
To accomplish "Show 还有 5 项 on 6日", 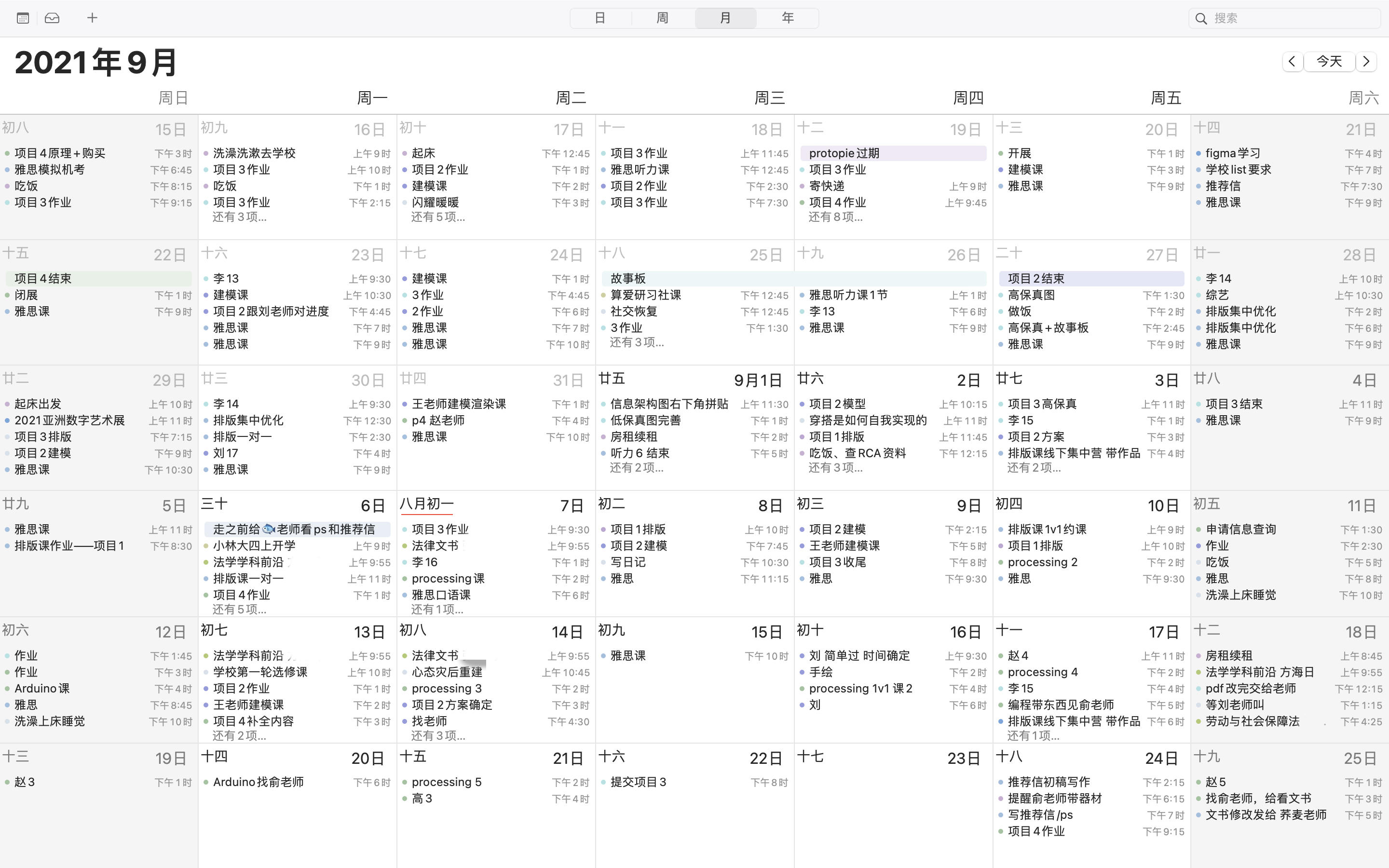I will point(239,610).
